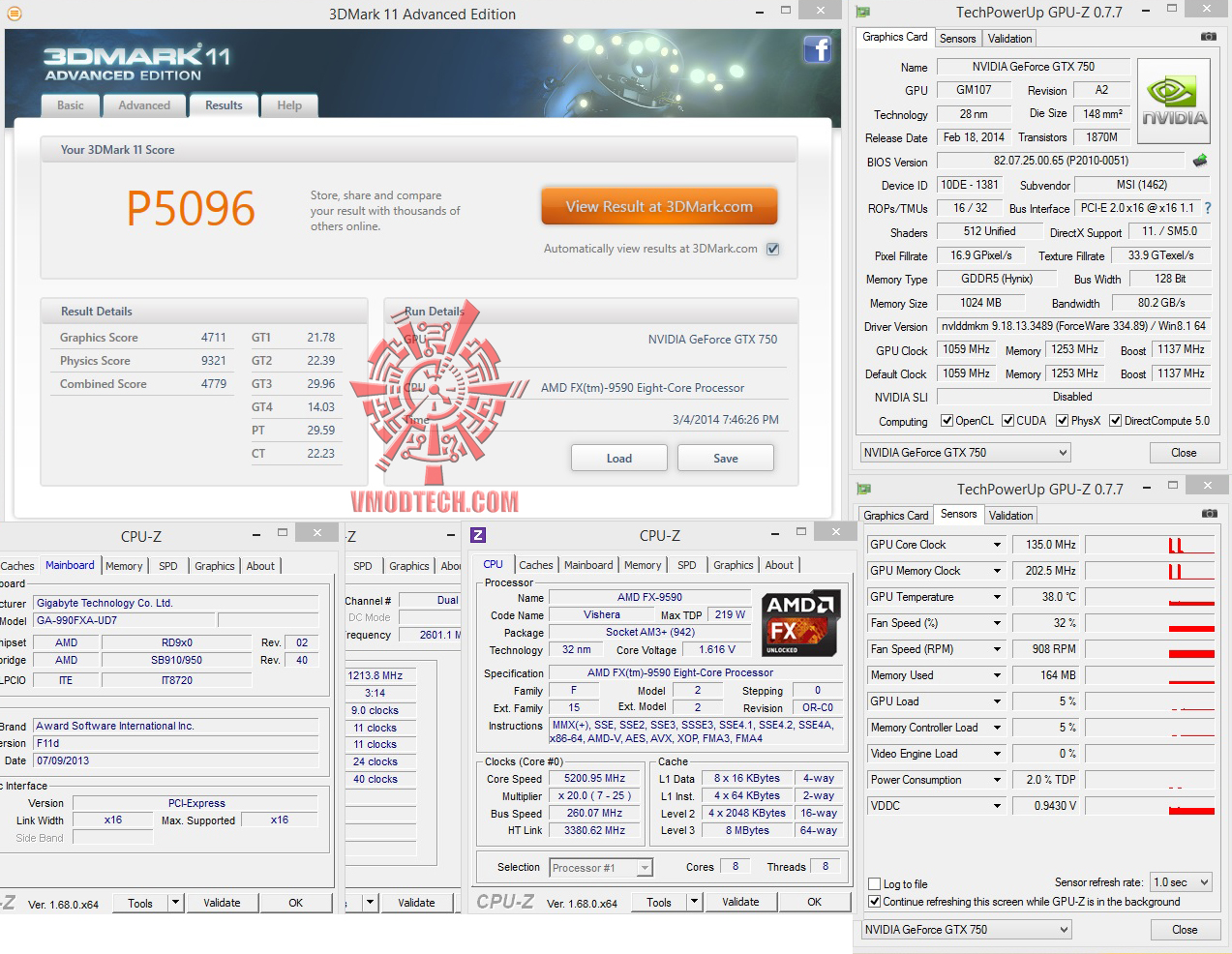
Task: Click the P5096 score
Action: [x=191, y=208]
